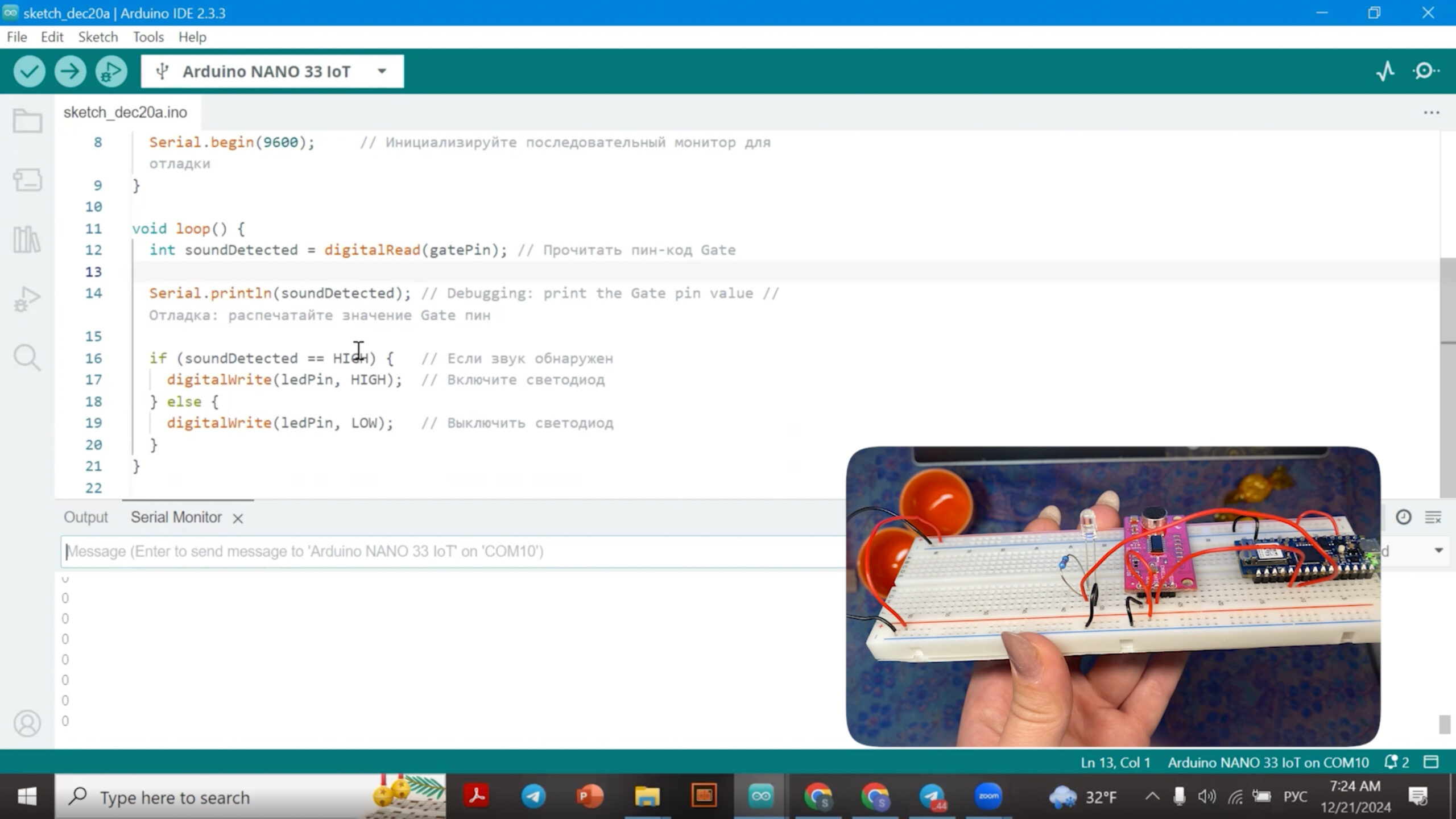Start debugging with the debug play button

[x=111, y=72]
